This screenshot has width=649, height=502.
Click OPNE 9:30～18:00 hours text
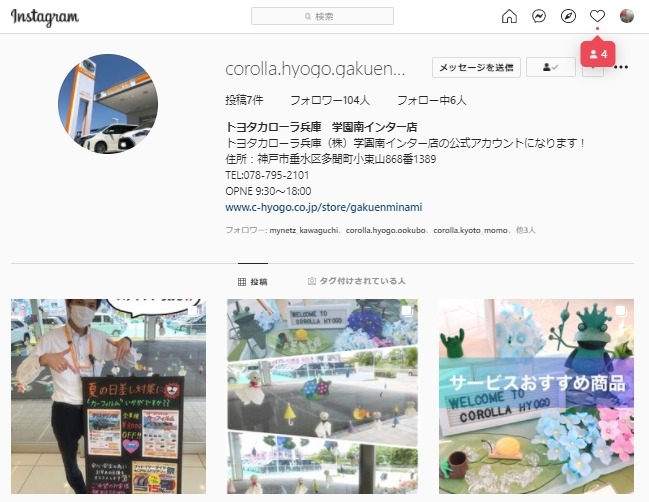click(268, 191)
